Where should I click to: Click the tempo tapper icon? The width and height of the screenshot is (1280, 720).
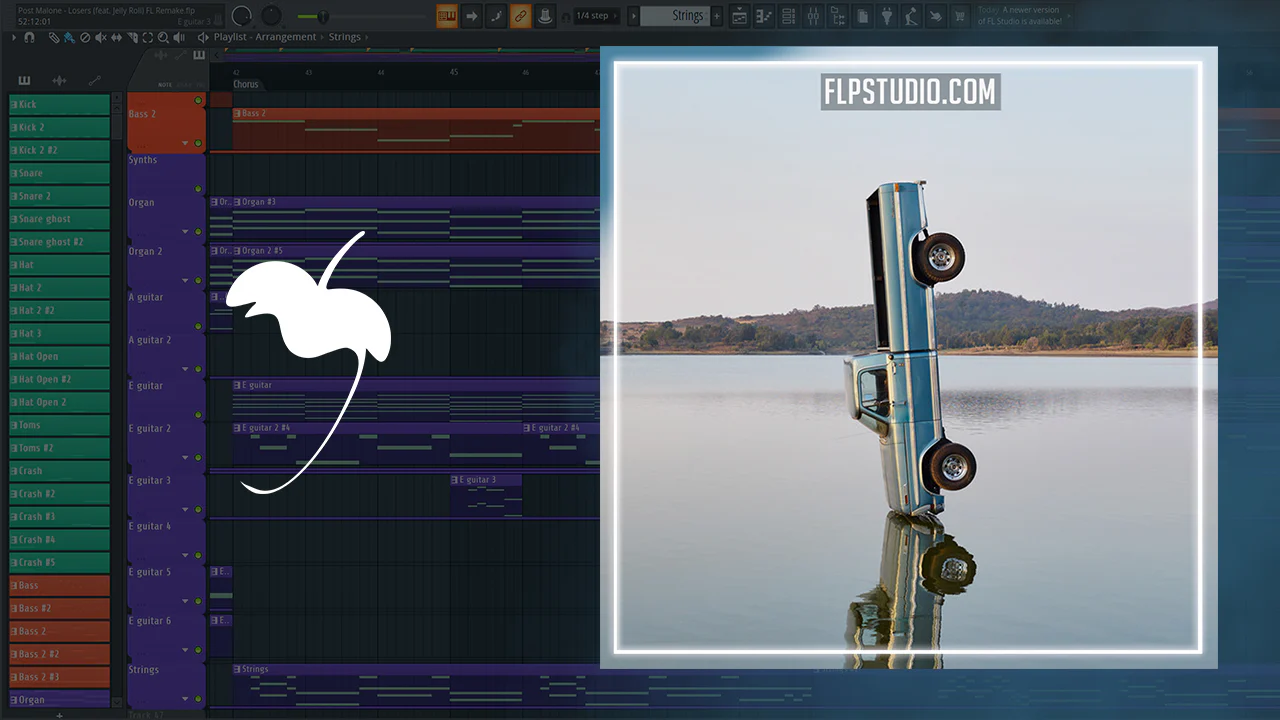click(911, 16)
